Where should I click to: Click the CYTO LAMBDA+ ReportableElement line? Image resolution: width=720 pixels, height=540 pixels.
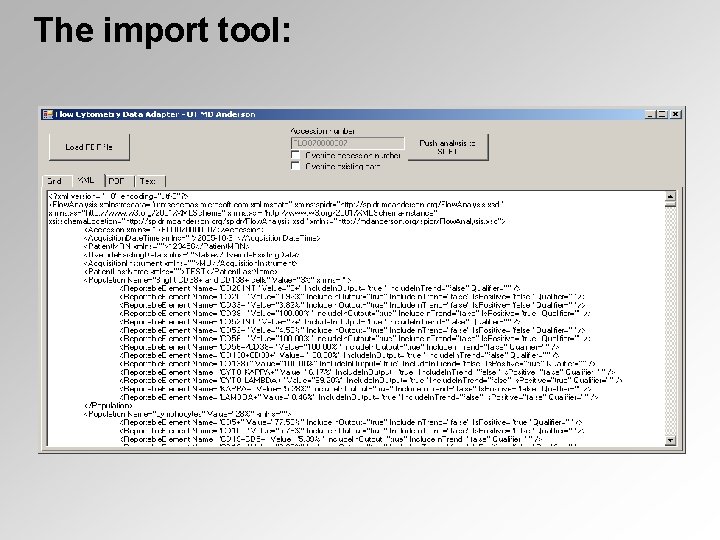tap(371, 380)
